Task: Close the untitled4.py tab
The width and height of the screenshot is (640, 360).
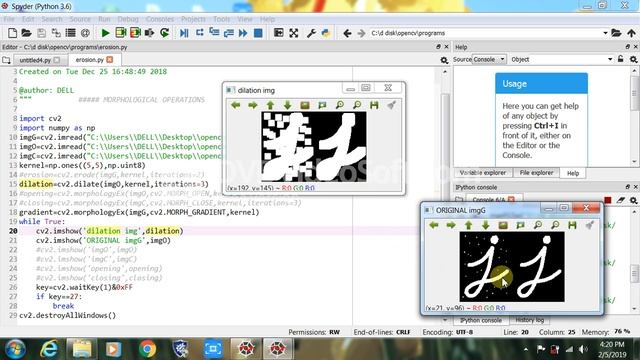Action: point(57,60)
